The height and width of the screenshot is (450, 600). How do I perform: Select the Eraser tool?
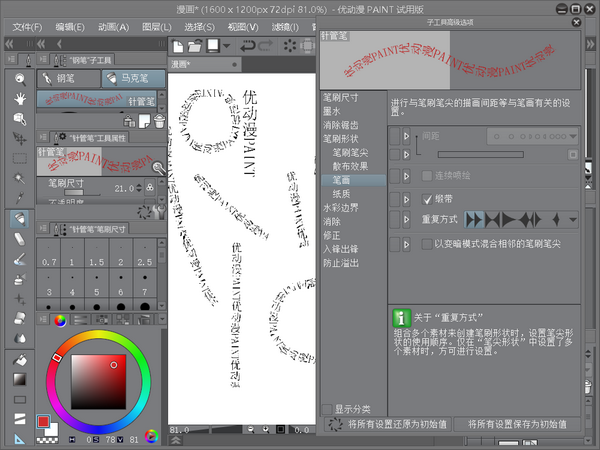pos(20,239)
